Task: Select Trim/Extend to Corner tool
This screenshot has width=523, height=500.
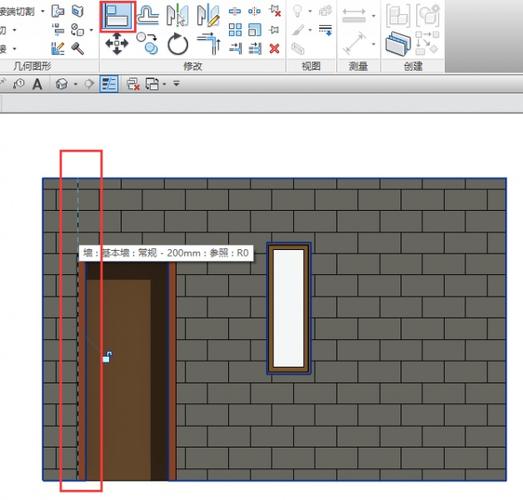Action: [209, 44]
